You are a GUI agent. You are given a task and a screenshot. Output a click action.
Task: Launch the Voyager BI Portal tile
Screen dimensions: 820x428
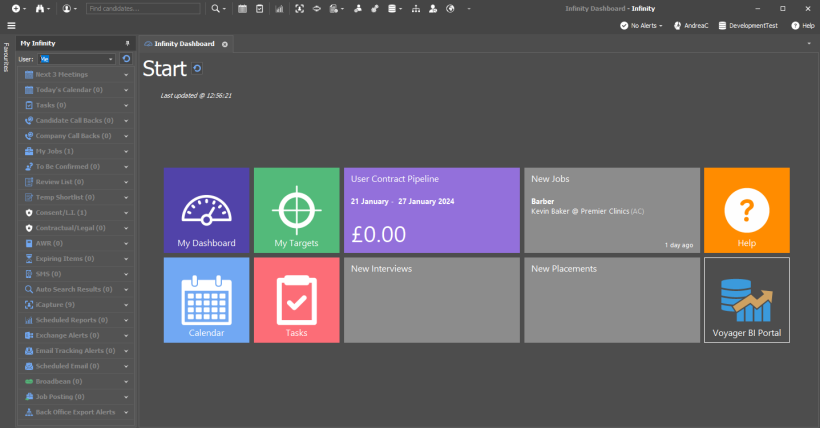pyautogui.click(x=746, y=300)
